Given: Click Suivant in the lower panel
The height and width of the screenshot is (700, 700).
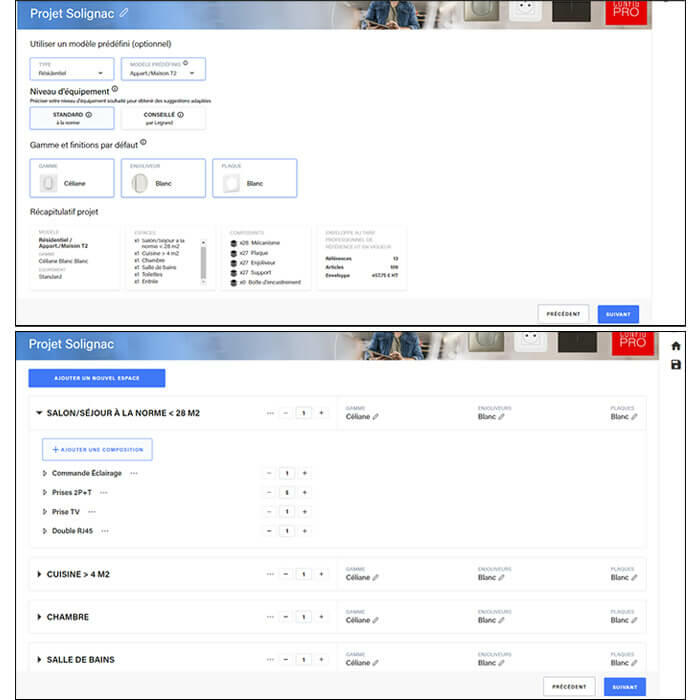Looking at the screenshot, I should (625, 687).
